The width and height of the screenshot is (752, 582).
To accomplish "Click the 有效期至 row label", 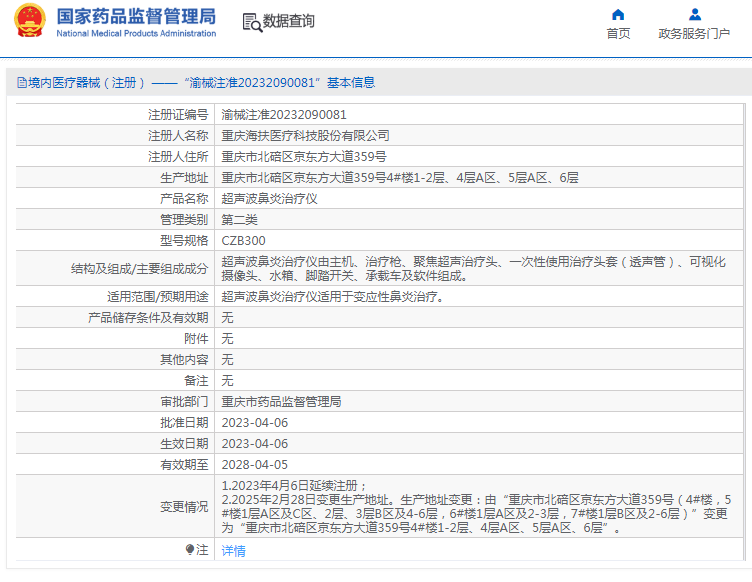I will point(184,465).
